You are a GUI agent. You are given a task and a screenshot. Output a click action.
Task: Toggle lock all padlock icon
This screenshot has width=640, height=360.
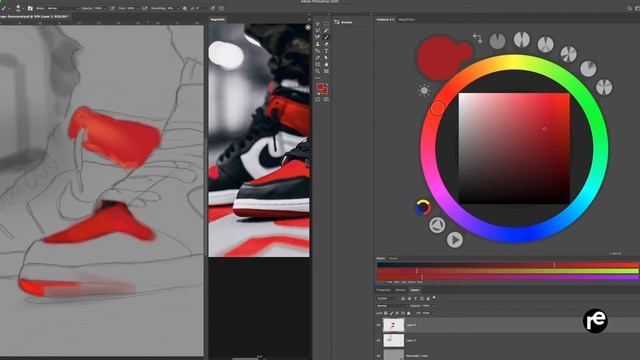point(409,313)
